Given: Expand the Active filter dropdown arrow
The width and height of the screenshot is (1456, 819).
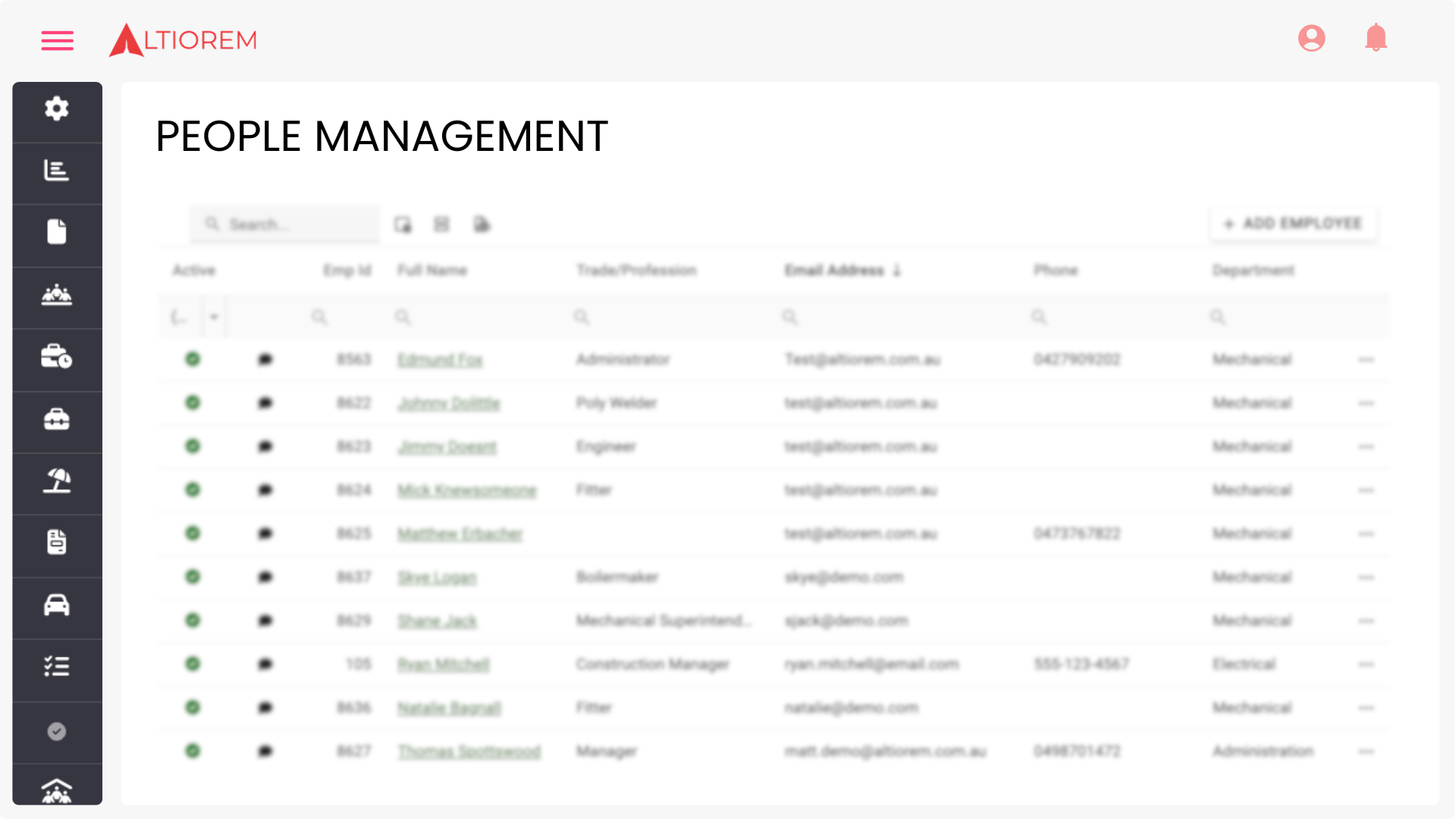Looking at the screenshot, I should (x=214, y=317).
